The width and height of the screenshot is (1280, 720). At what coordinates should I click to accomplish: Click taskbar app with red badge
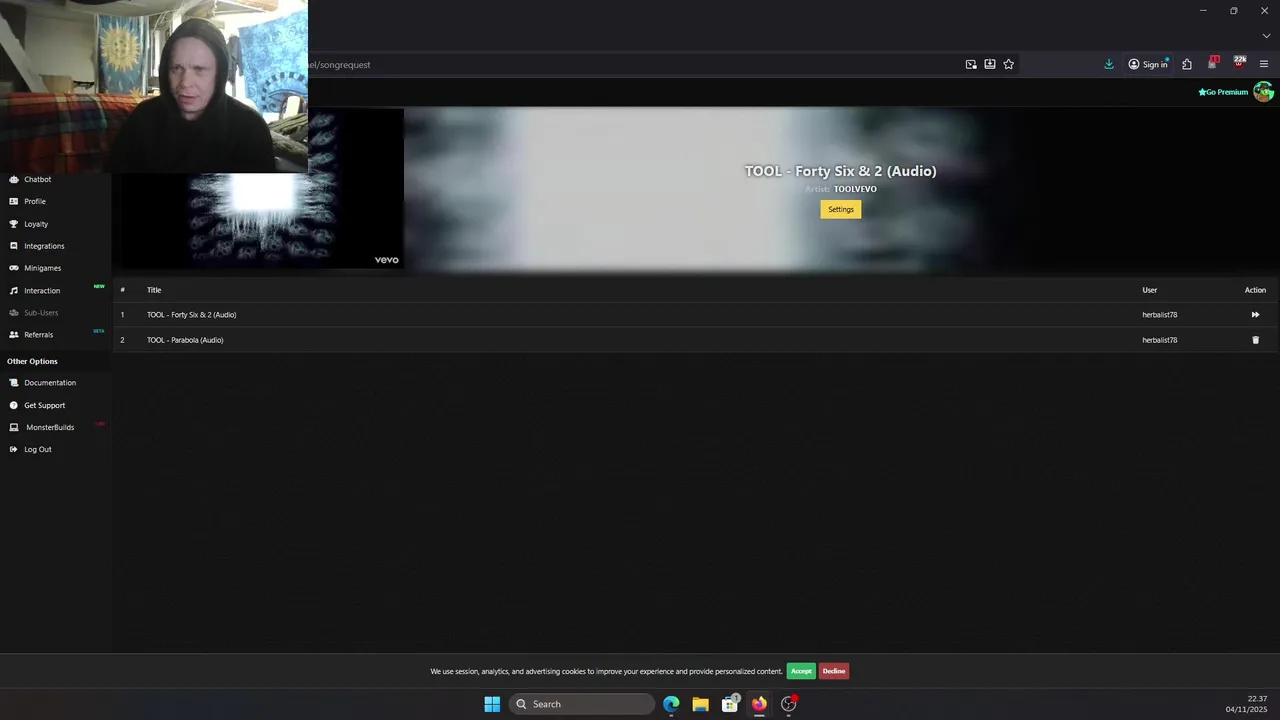coord(789,704)
